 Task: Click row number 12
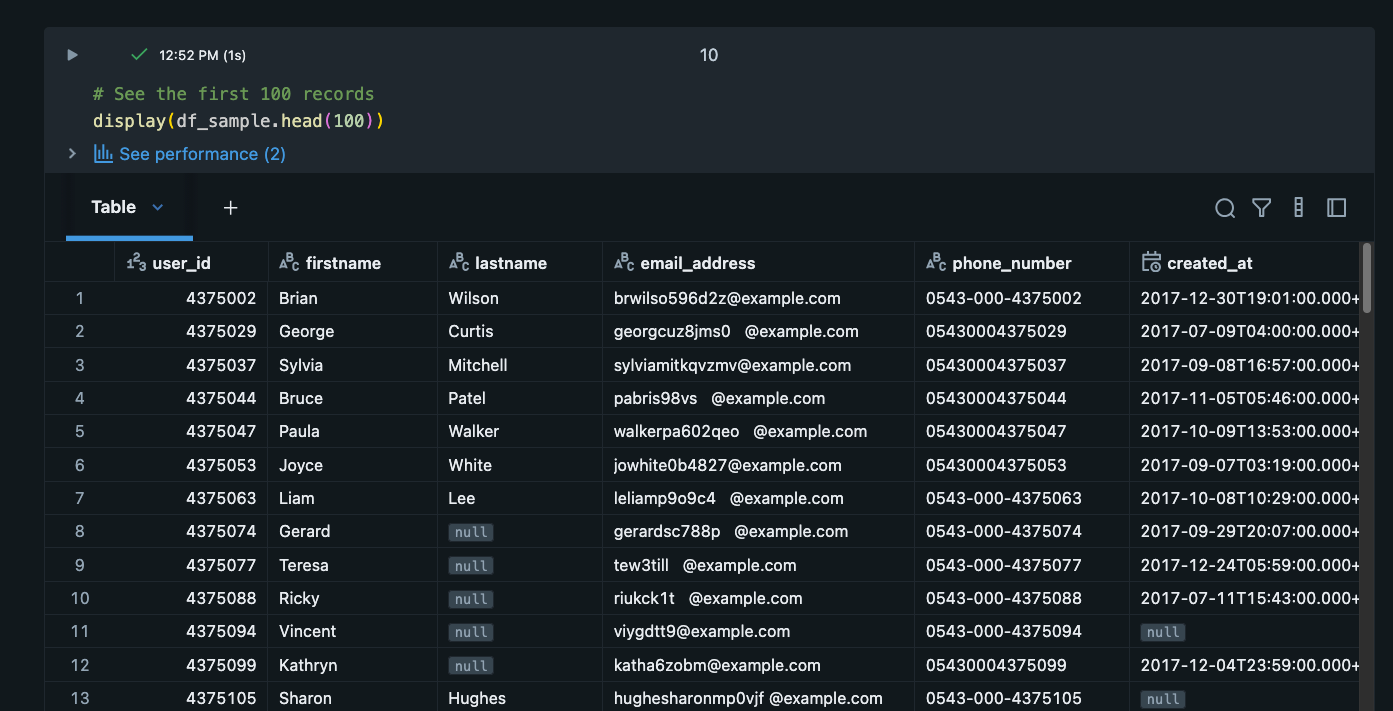80,665
